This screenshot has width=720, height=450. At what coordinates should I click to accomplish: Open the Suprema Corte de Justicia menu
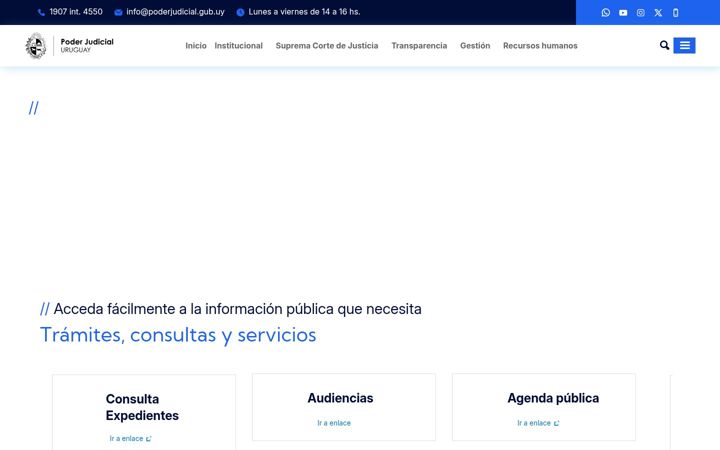tap(327, 45)
